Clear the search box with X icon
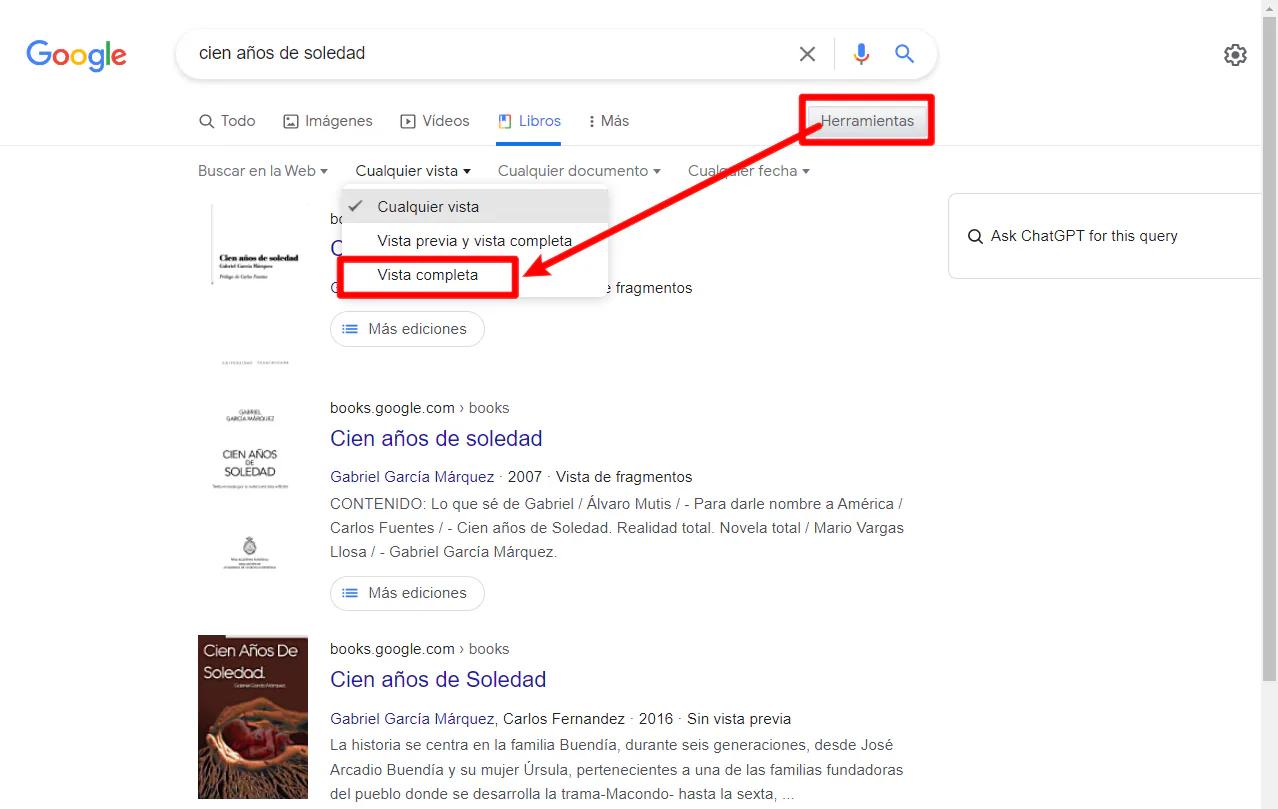 coord(807,54)
